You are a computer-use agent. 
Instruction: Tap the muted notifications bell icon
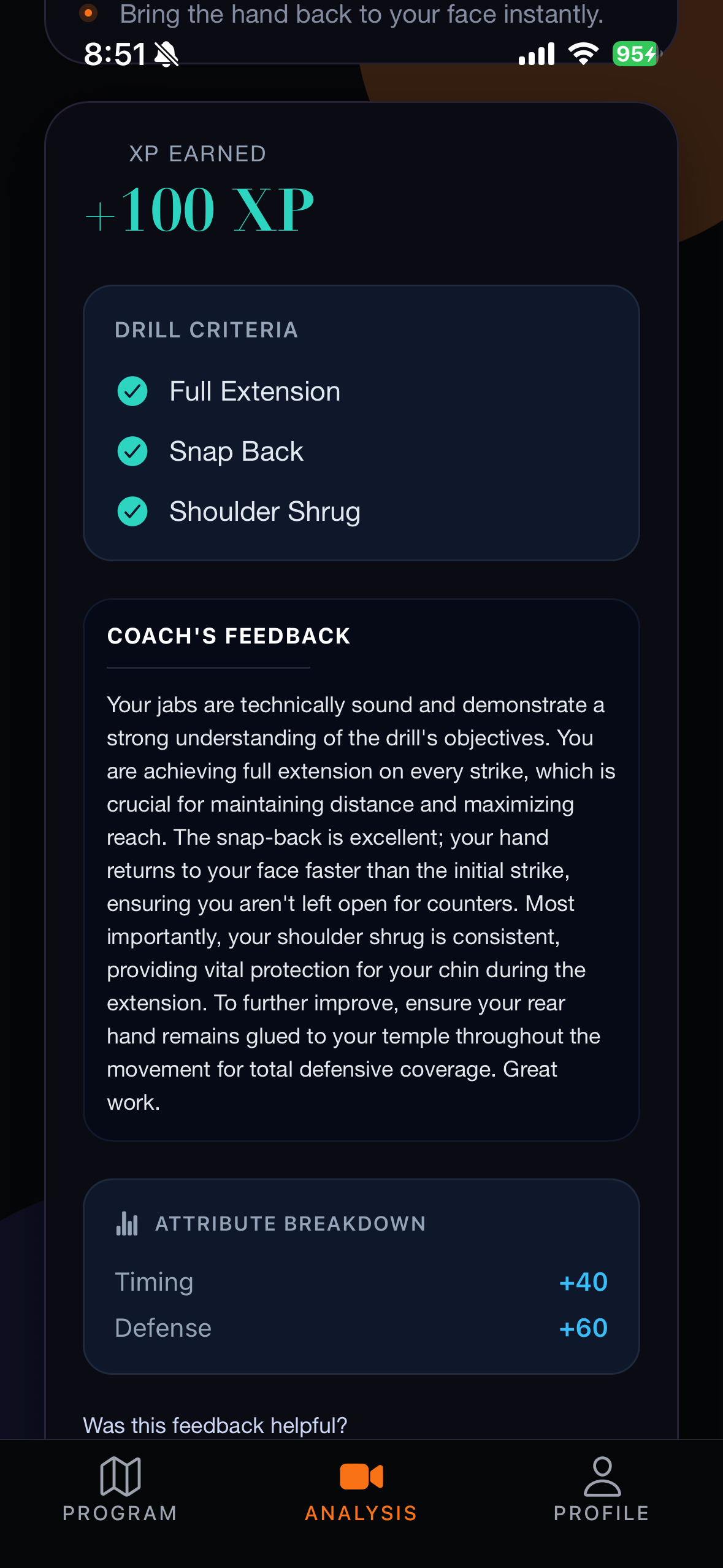click(x=167, y=53)
